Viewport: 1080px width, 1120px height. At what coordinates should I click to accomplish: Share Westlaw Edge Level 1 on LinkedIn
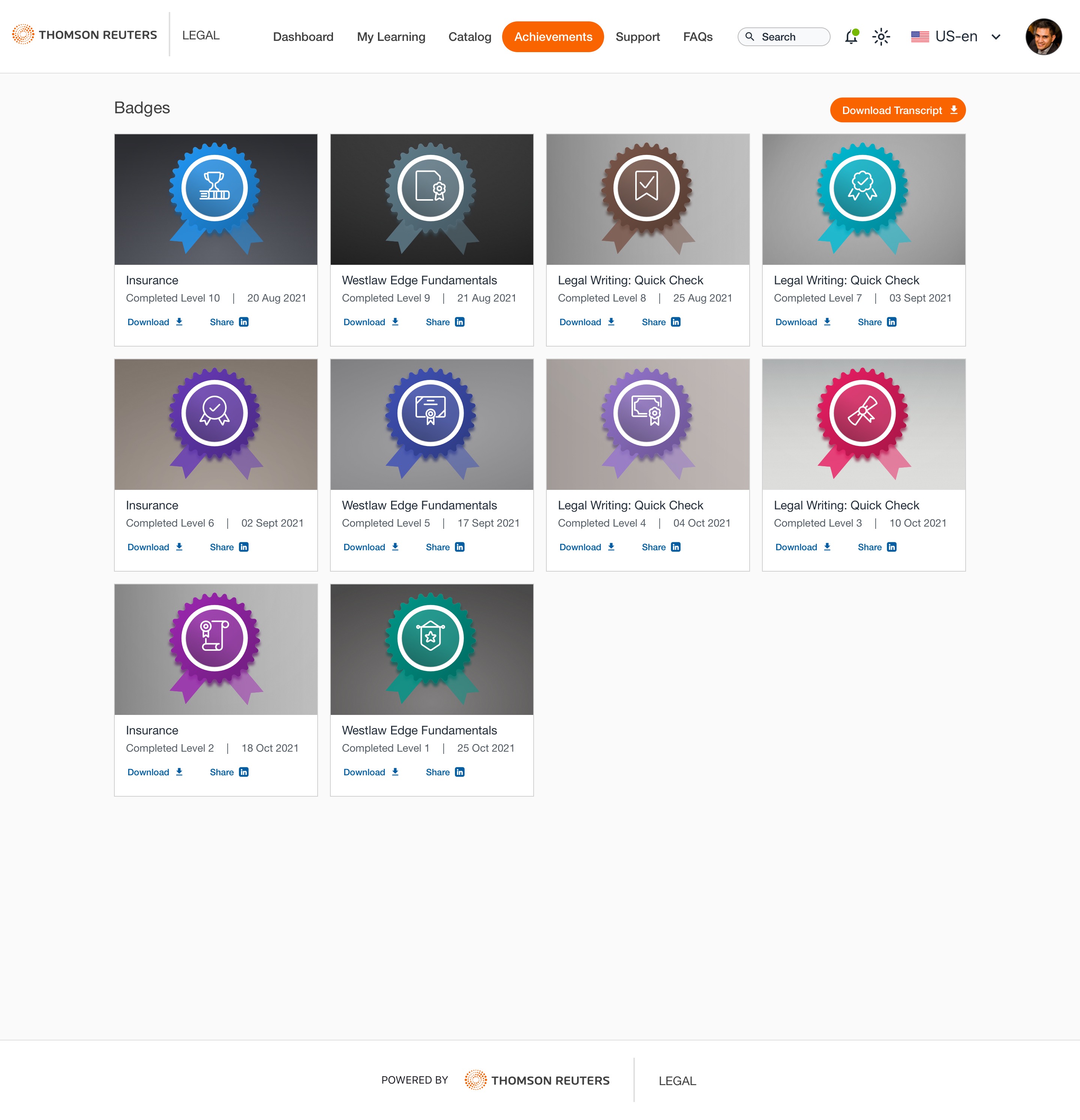tap(445, 773)
